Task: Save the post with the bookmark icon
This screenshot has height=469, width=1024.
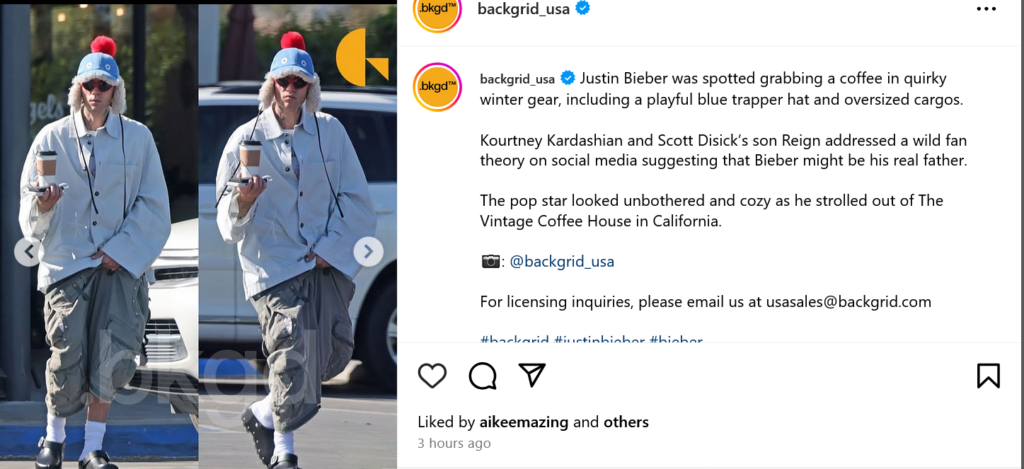Action: pos(988,376)
